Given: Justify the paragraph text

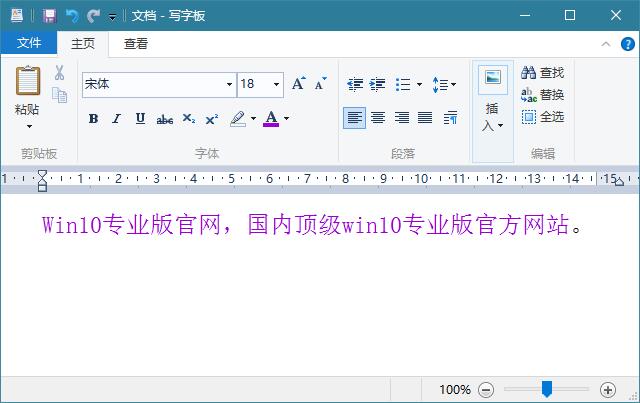Looking at the screenshot, I should [x=425, y=118].
